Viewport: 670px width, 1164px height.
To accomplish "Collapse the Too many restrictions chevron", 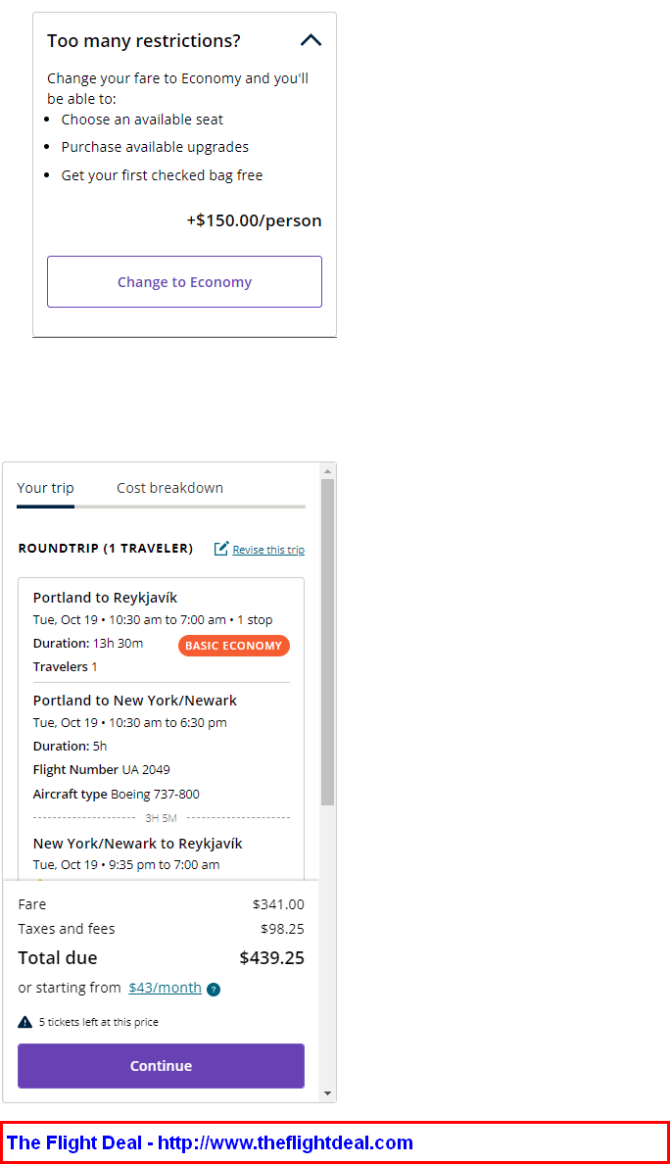I will coord(311,40).
